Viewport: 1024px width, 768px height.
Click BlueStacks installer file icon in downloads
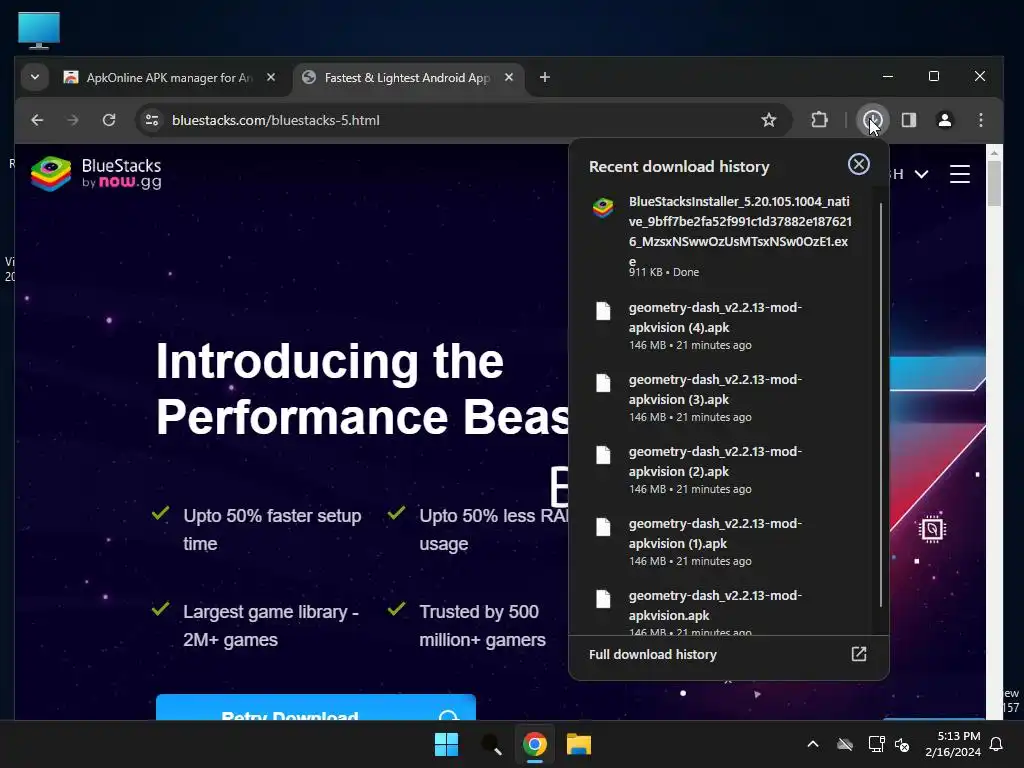click(603, 208)
